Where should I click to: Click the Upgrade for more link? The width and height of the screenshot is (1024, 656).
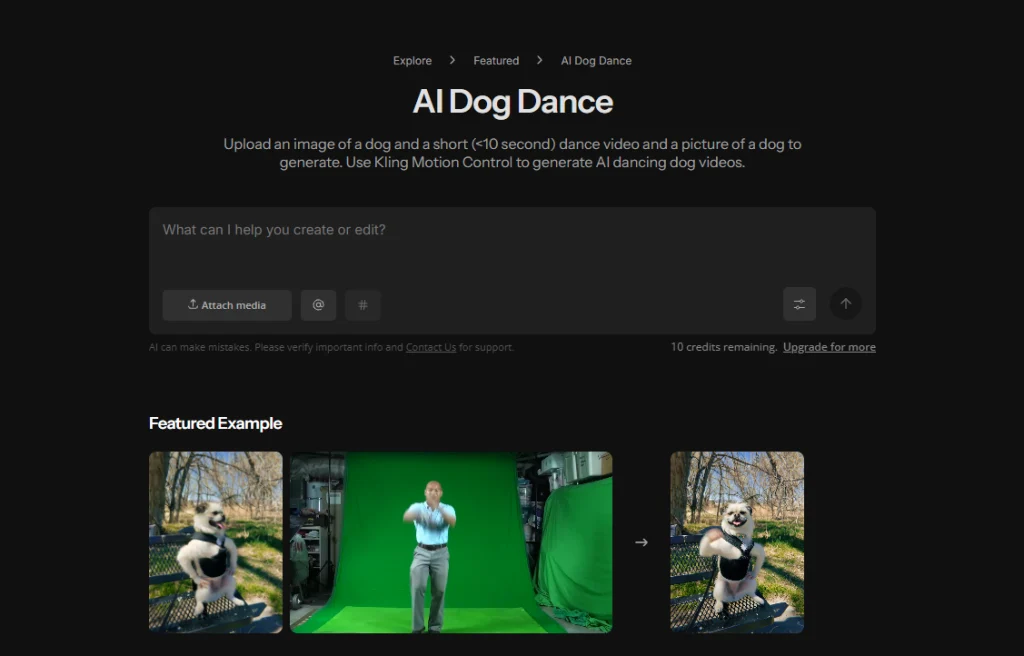(829, 348)
